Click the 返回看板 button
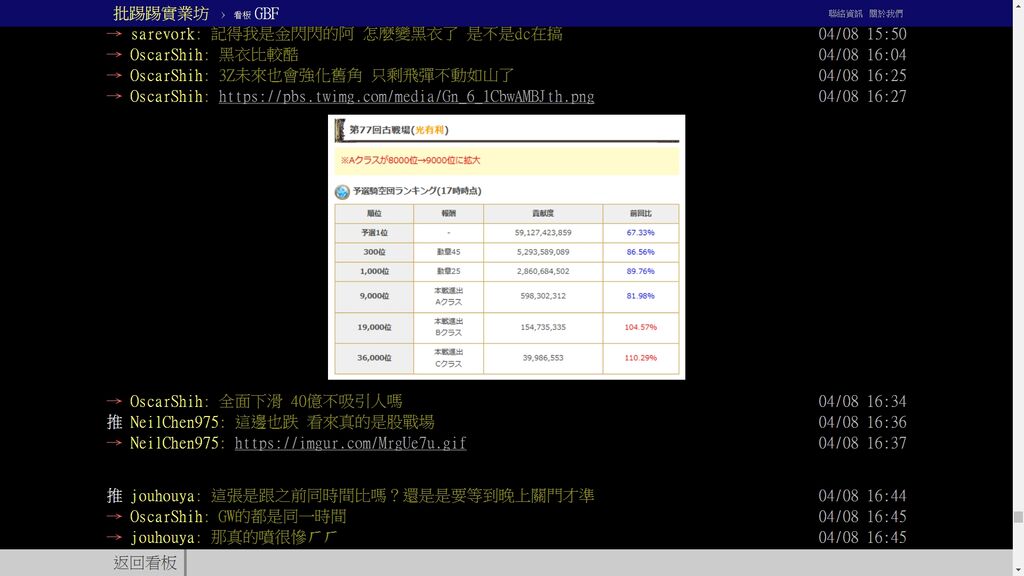This screenshot has height=576, width=1024. pyautogui.click(x=145, y=563)
